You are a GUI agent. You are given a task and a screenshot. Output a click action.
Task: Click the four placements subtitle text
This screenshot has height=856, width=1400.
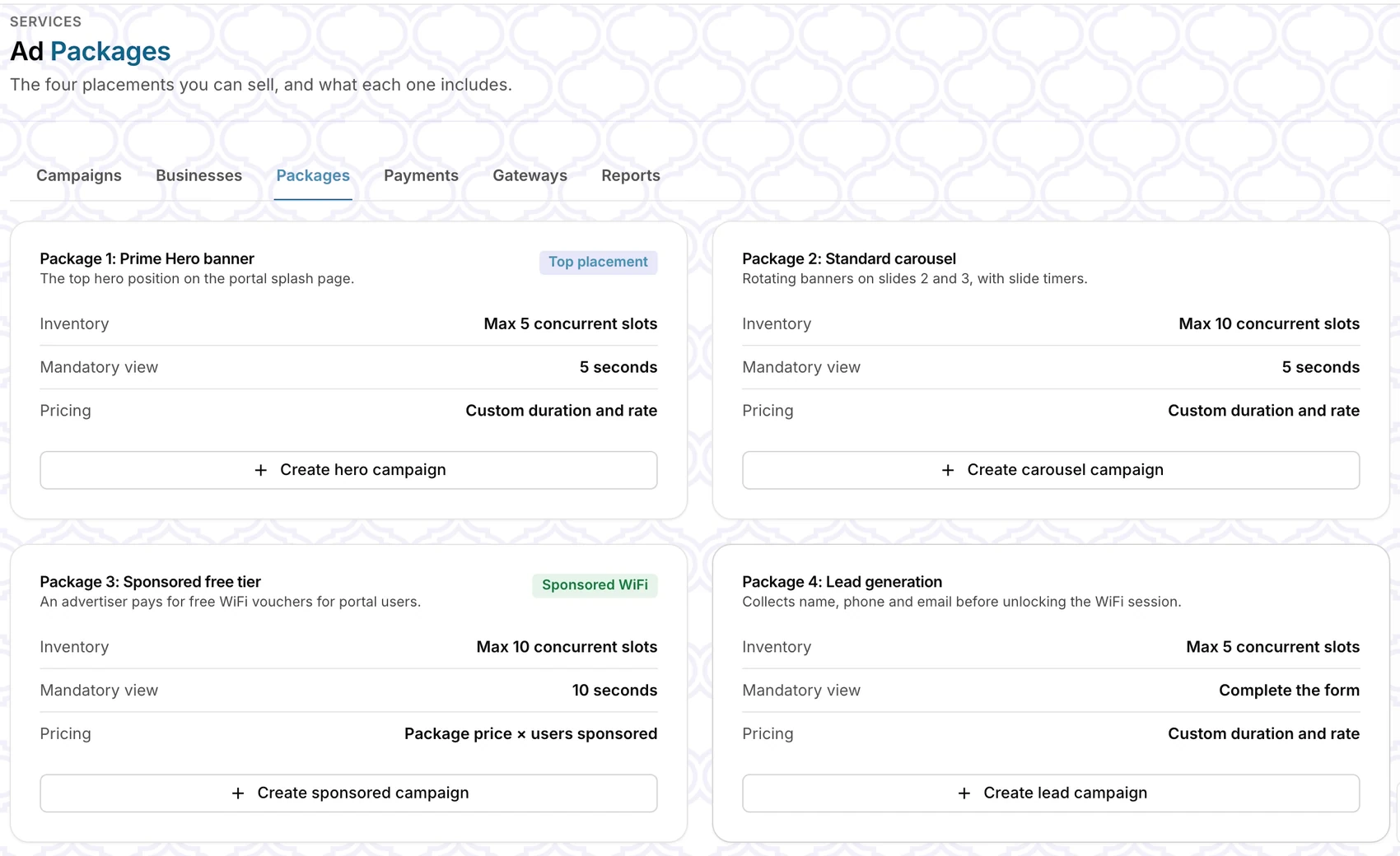pos(261,85)
